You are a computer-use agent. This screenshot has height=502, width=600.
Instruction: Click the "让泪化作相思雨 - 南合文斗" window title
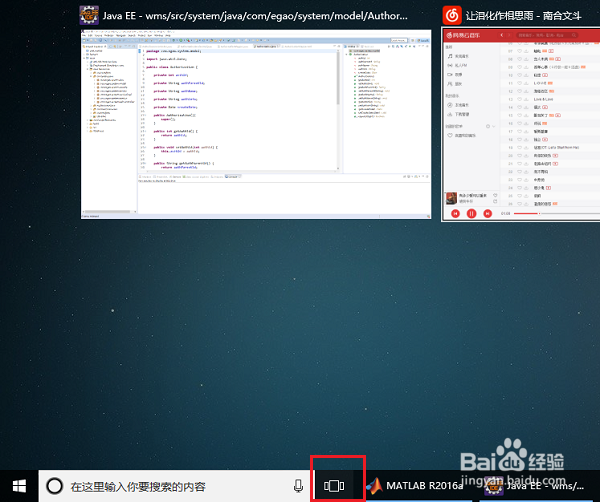(523, 16)
